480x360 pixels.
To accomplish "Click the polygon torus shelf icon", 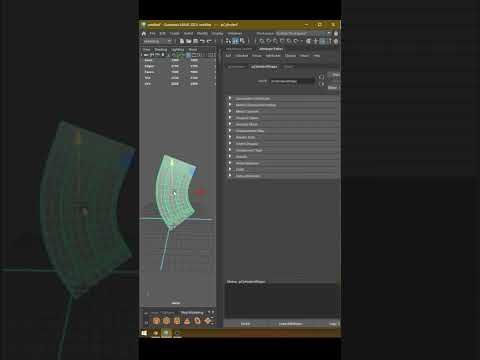I will 197,321.
